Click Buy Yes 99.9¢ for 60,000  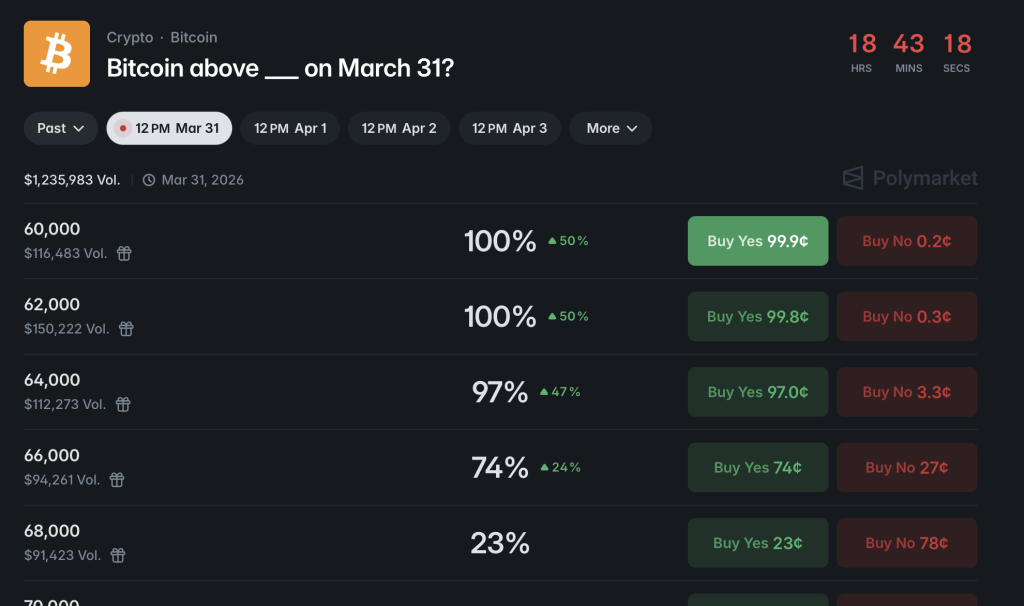pos(757,241)
